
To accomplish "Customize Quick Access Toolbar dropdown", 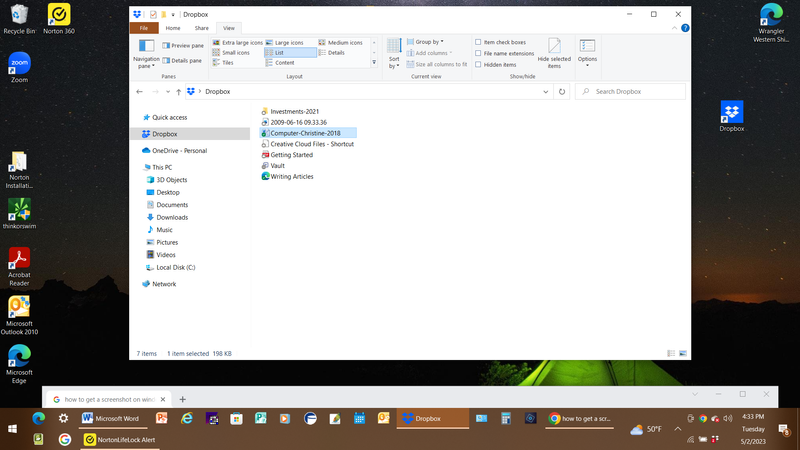I will click(x=173, y=15).
